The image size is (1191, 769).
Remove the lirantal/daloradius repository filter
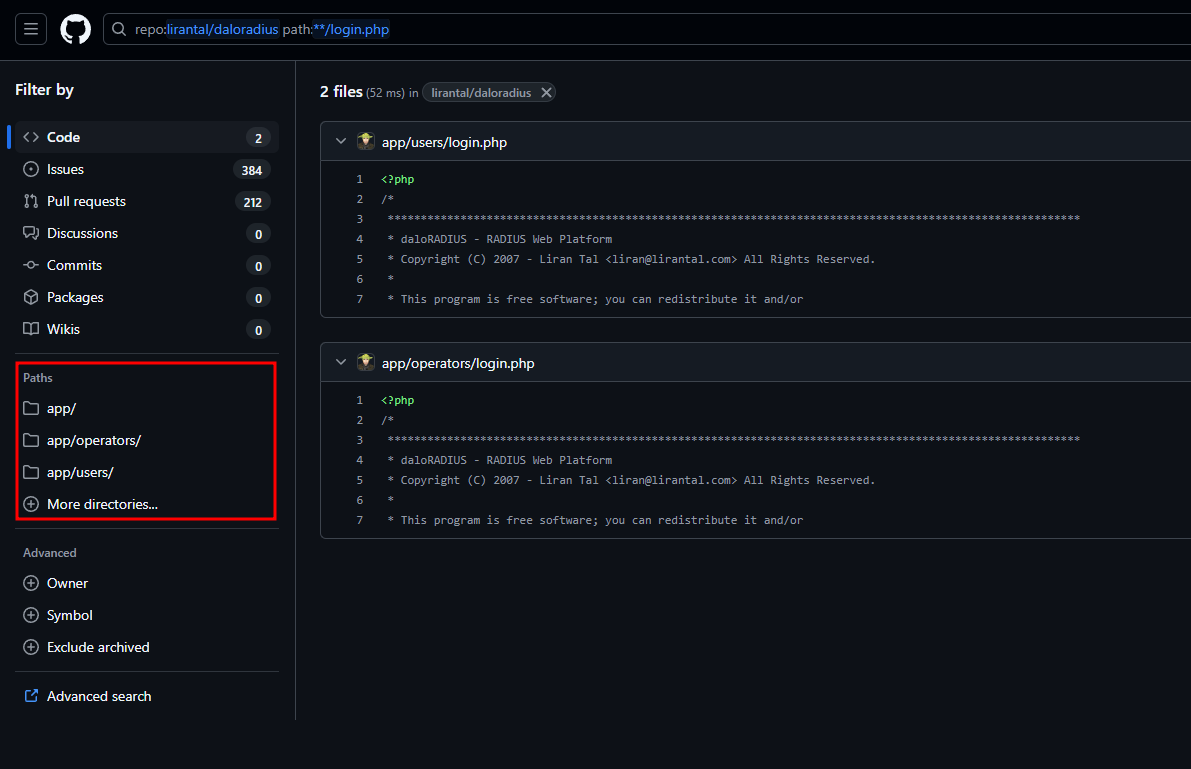pyautogui.click(x=546, y=93)
